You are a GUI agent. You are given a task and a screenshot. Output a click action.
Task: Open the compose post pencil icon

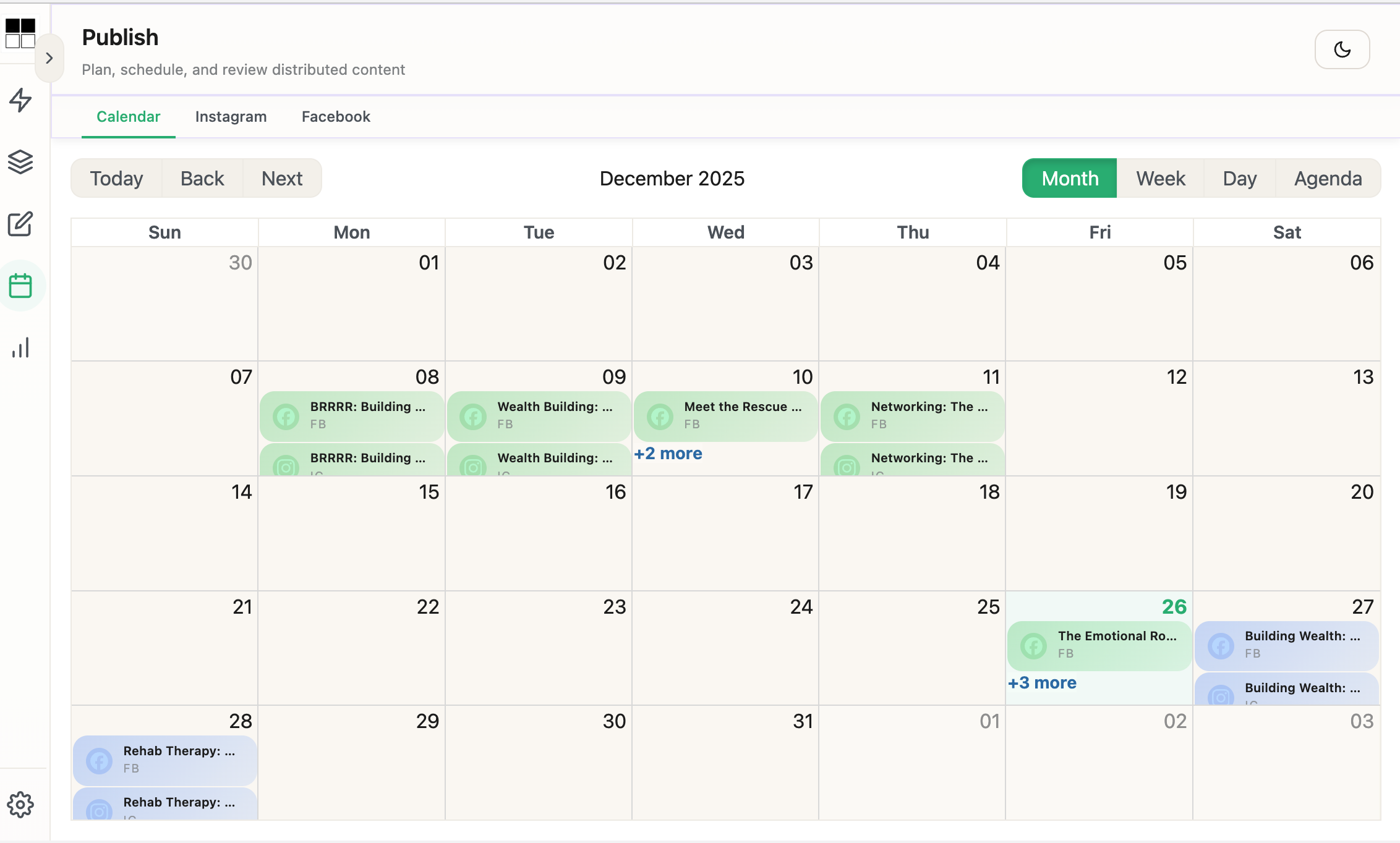point(22,224)
